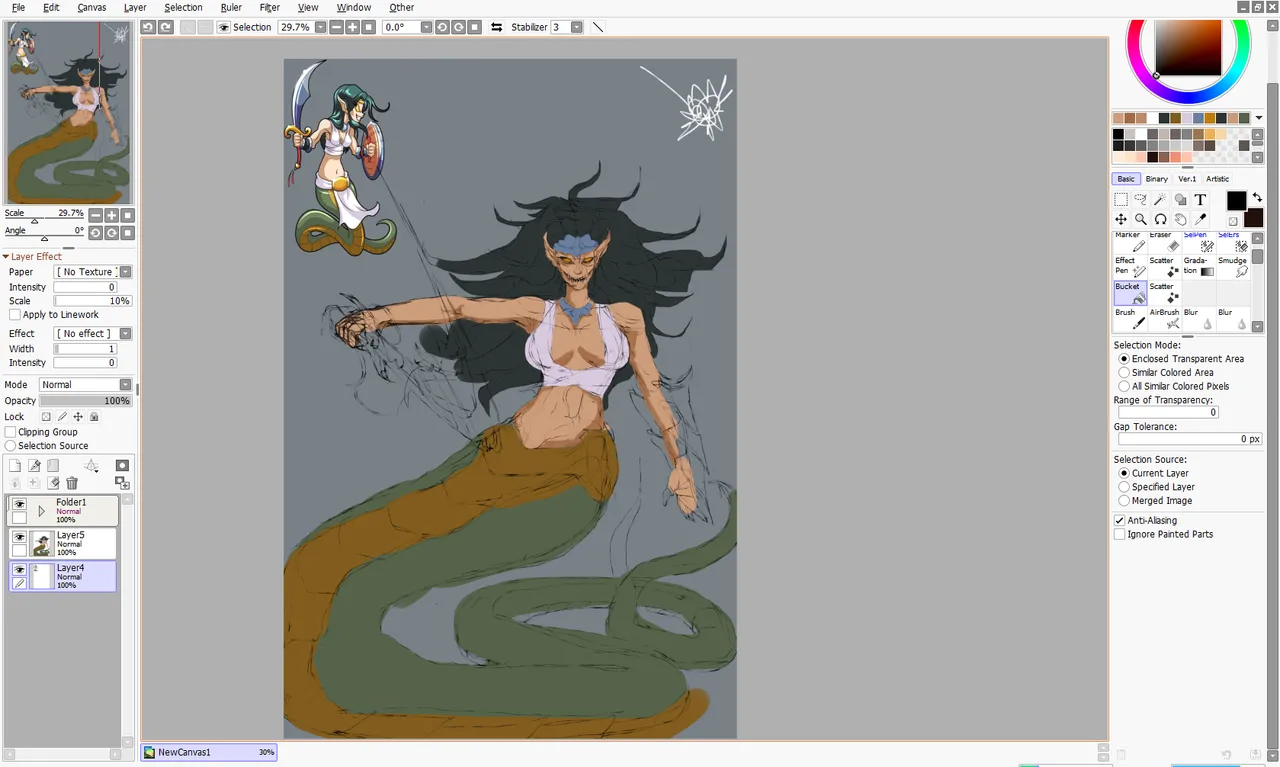Viewport: 1280px width, 767px height.
Task: Choose the Brush tool
Action: pyautogui.click(x=1130, y=319)
